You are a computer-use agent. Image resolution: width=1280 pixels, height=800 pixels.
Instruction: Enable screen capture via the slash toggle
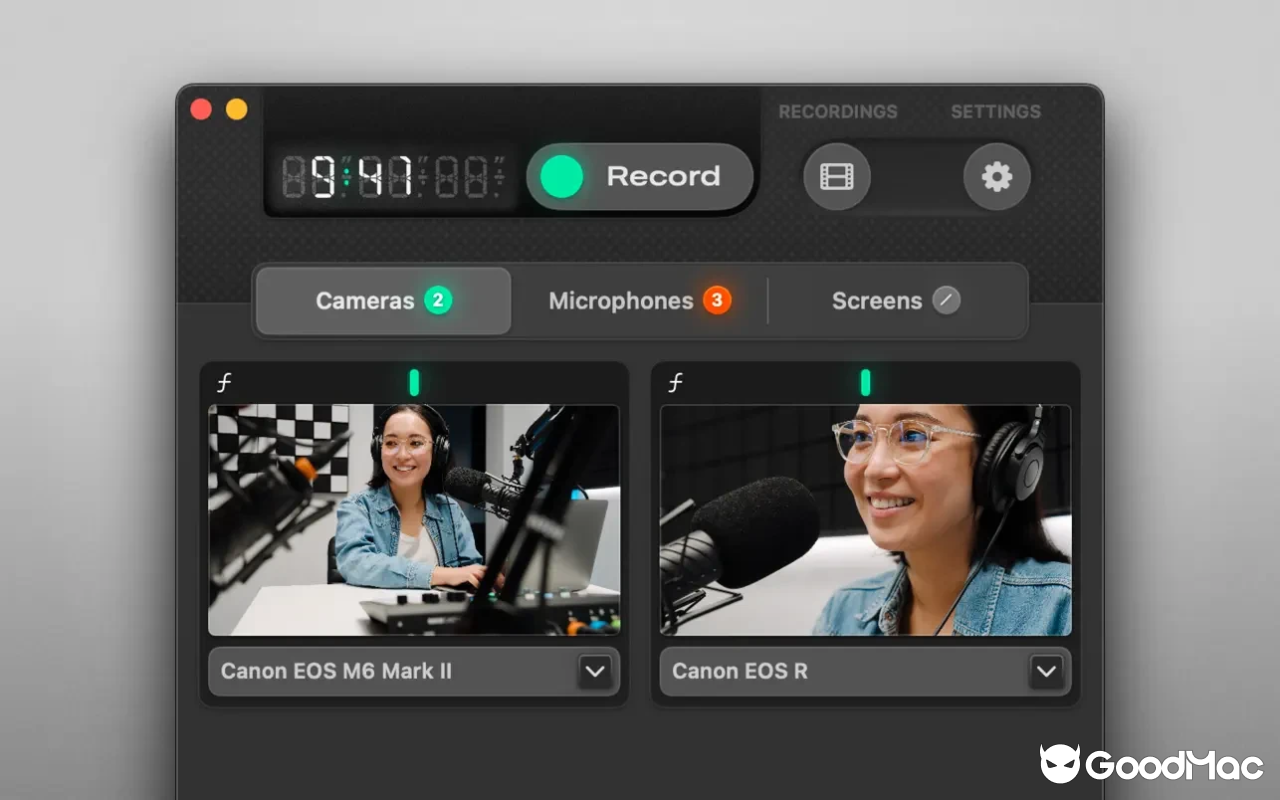(x=948, y=300)
